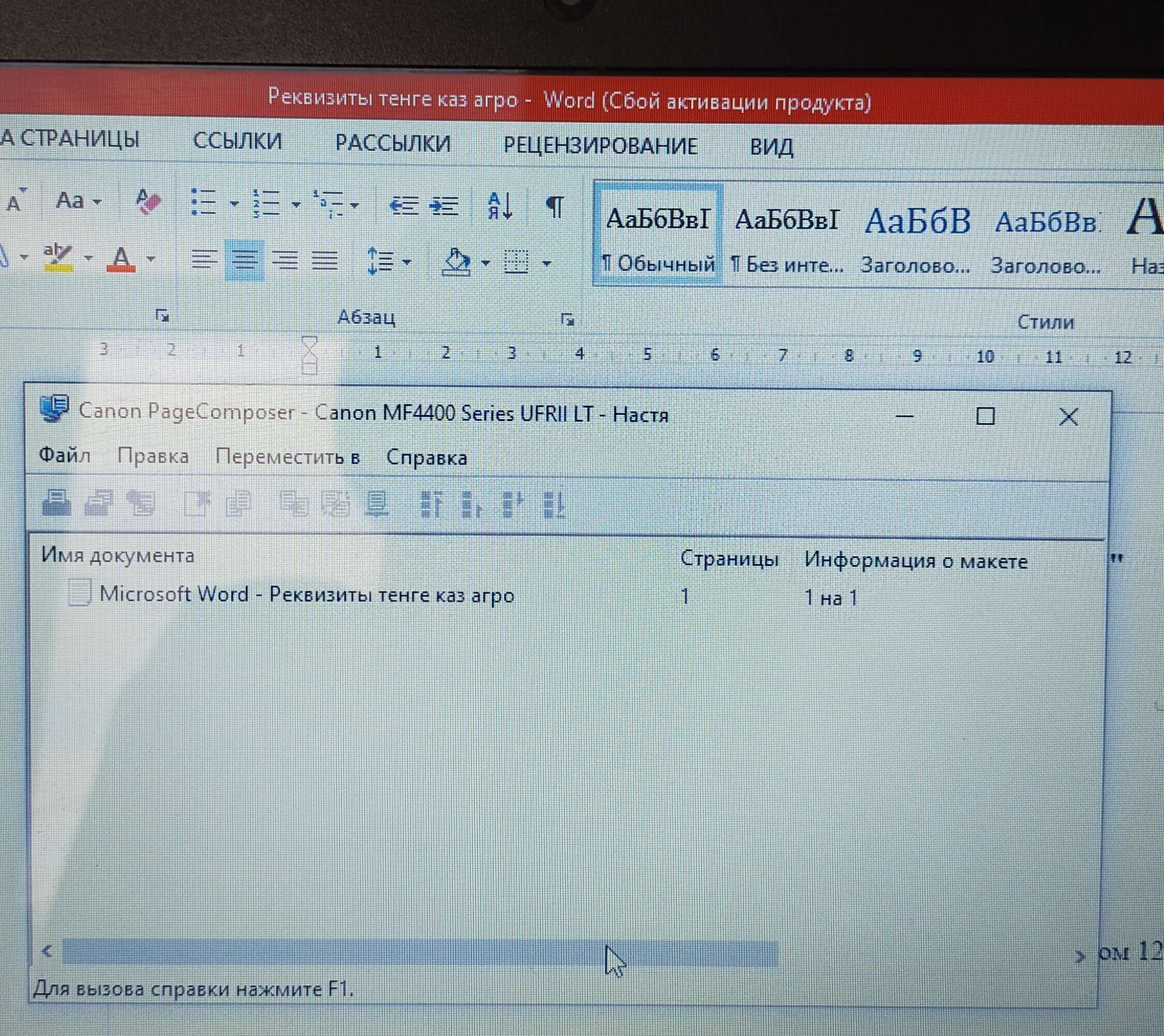The height and width of the screenshot is (1036, 1164).
Task: Clear all formatting with the eraser icon
Action: click(x=148, y=201)
